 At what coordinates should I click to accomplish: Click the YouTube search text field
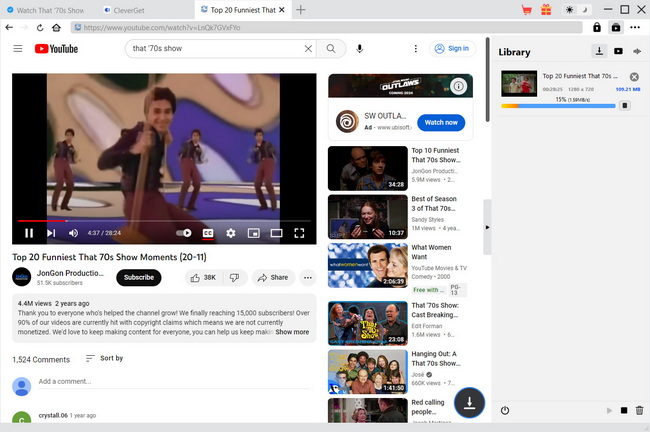(x=216, y=49)
